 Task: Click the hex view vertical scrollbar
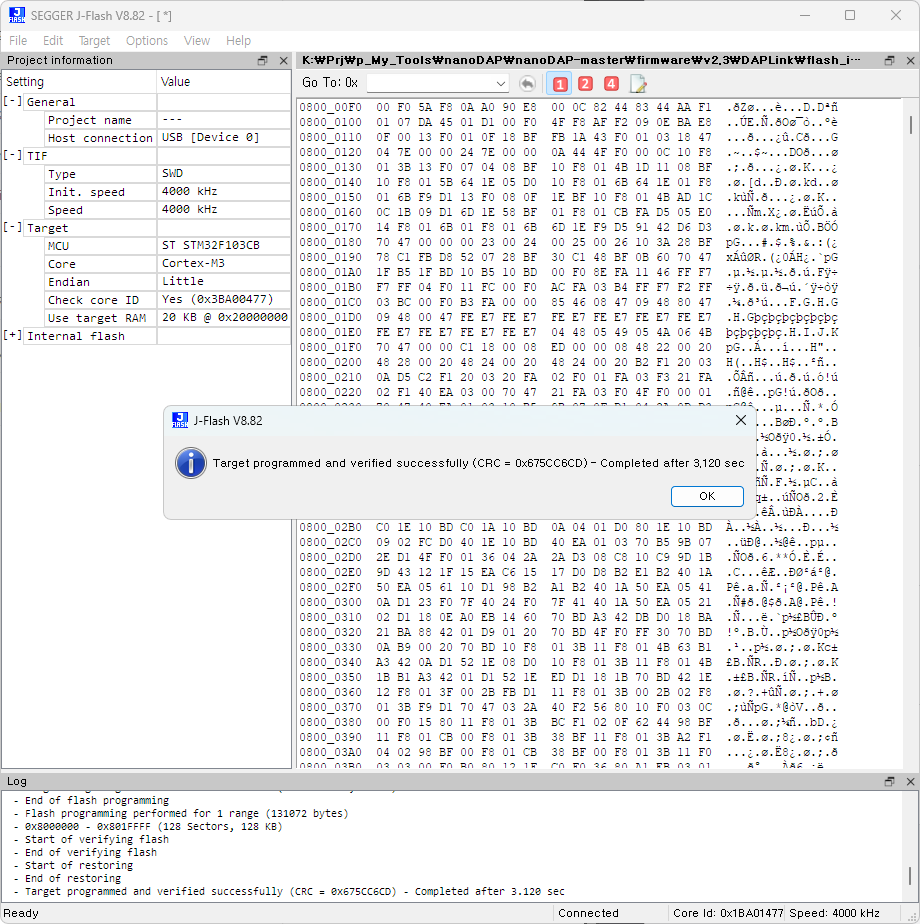coord(911,400)
